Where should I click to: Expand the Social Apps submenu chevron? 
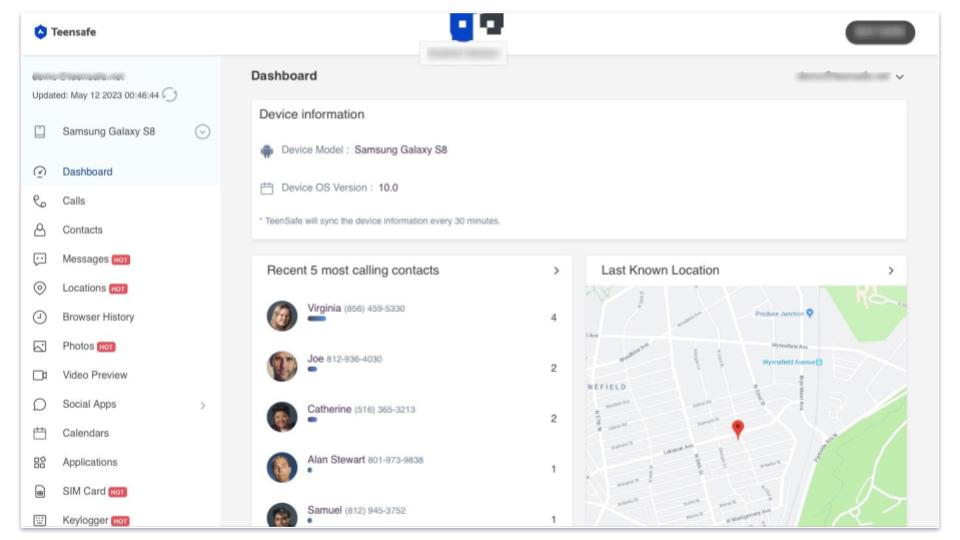203,405
